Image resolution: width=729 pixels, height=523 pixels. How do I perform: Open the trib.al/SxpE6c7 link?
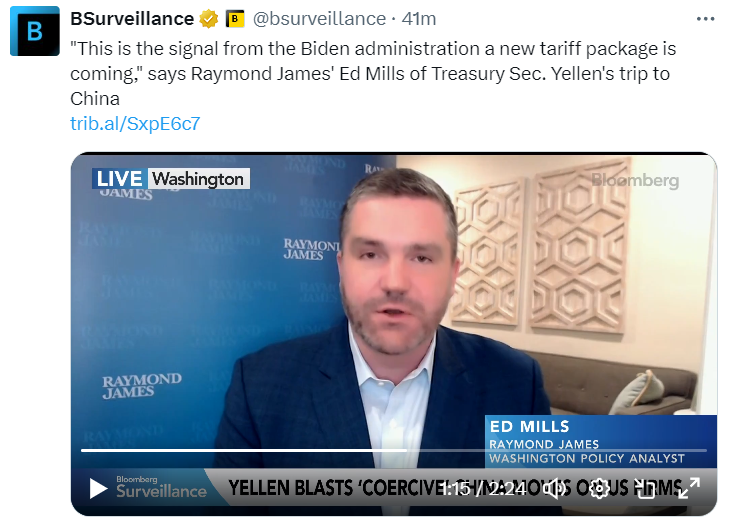135,124
